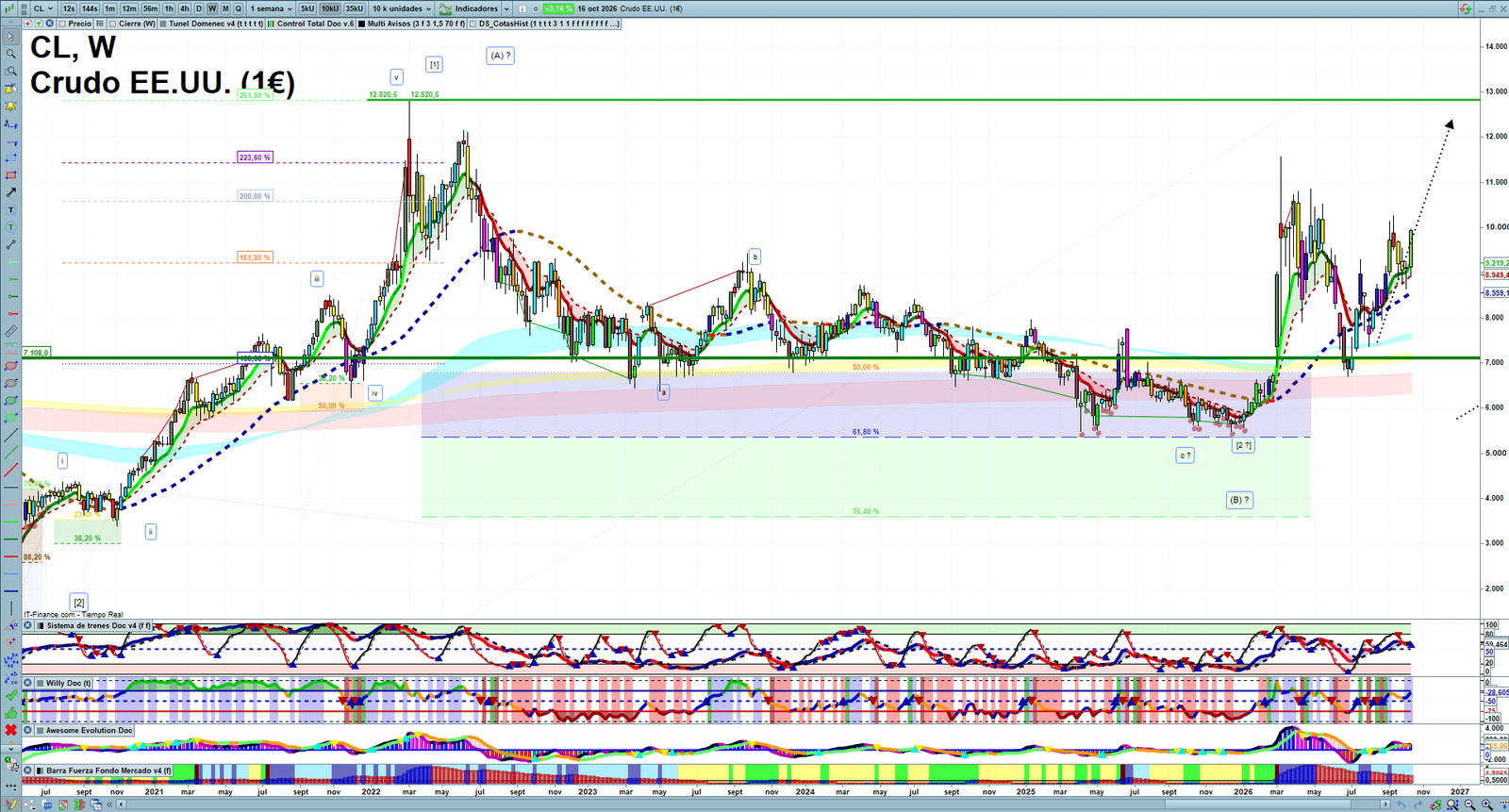Pick the yellow alarm bell tool
Image resolution: width=1509 pixels, height=812 pixels.
click(10, 106)
